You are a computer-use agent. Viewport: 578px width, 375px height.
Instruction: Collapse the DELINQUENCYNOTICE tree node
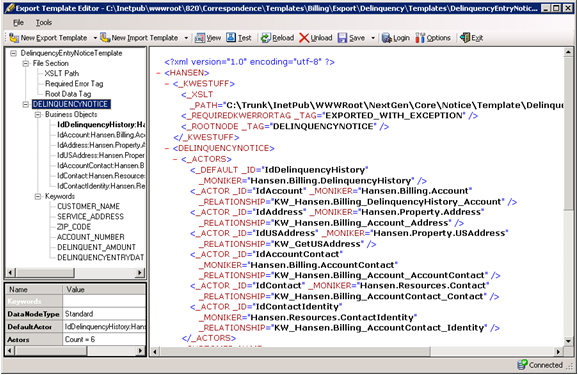25,104
